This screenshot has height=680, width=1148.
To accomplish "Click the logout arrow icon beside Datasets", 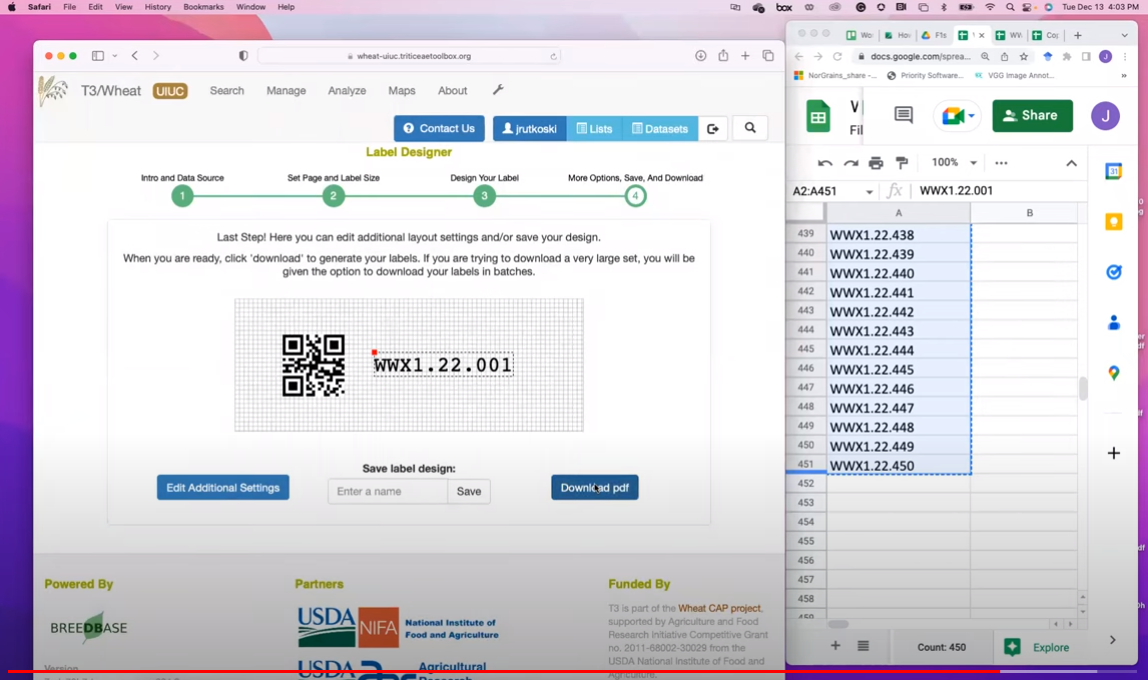I will (x=713, y=128).
